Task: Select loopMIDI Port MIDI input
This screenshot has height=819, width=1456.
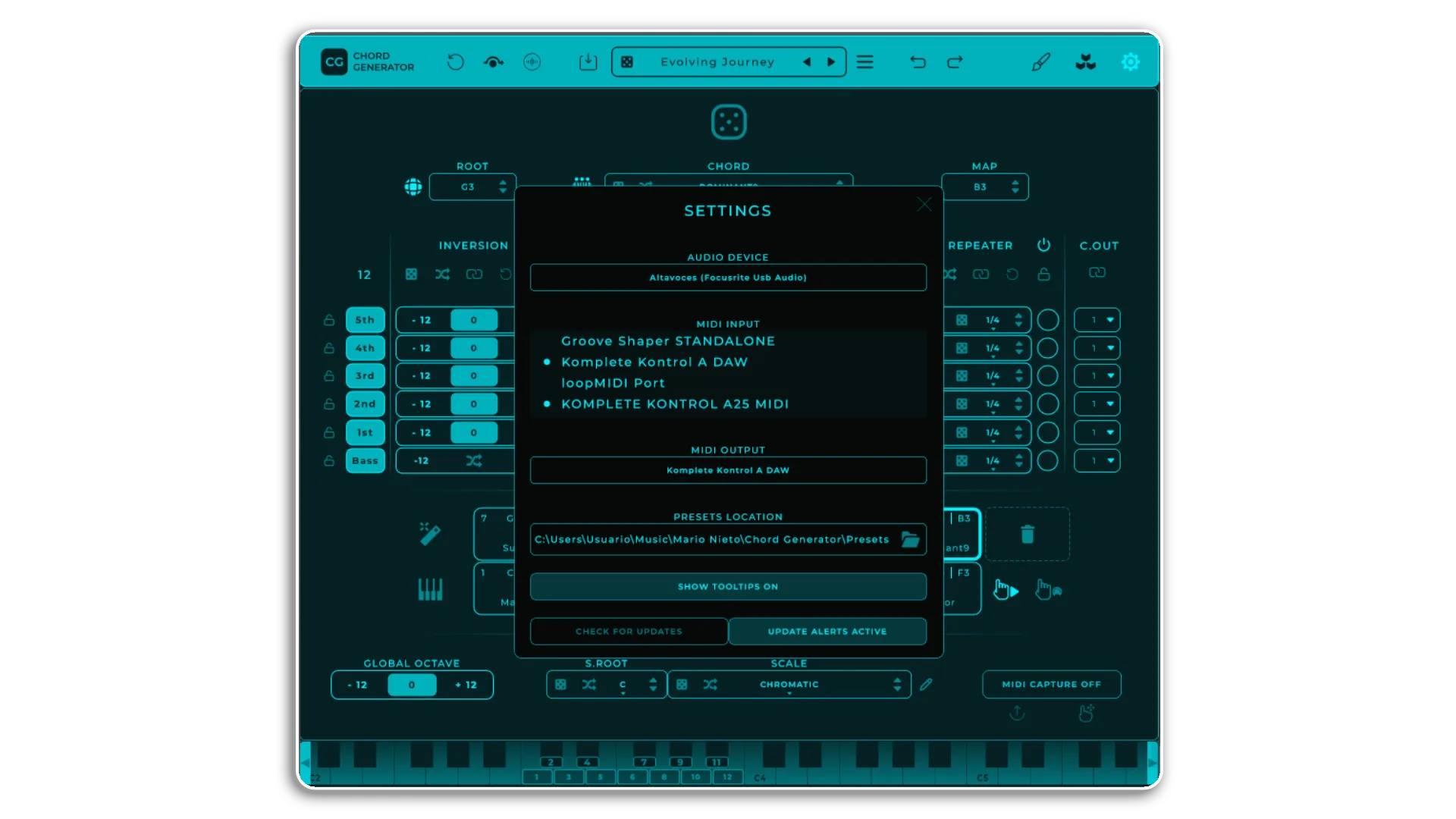Action: click(613, 383)
